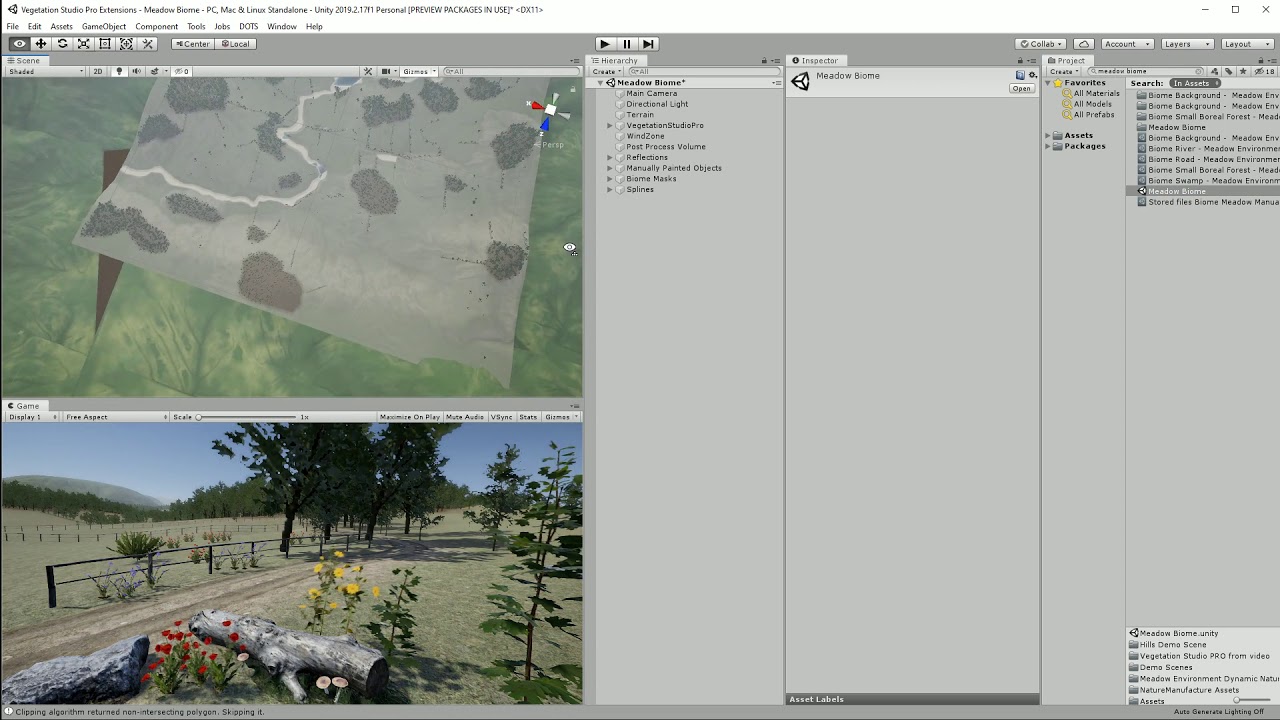Screen dimensions: 1280x720
Task: Select the Scale tool
Action: click(x=84, y=44)
